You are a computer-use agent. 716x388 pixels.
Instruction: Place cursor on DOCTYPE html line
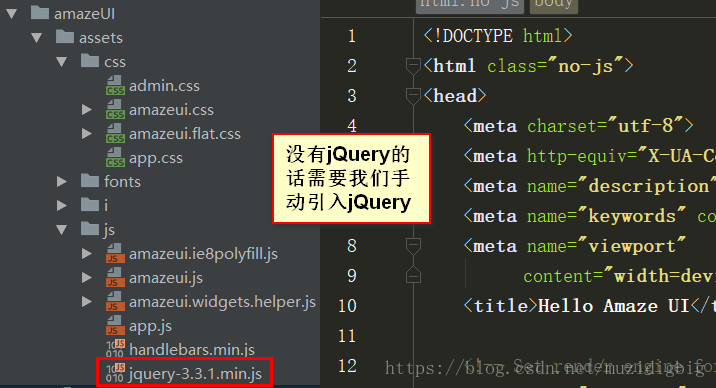(498, 36)
